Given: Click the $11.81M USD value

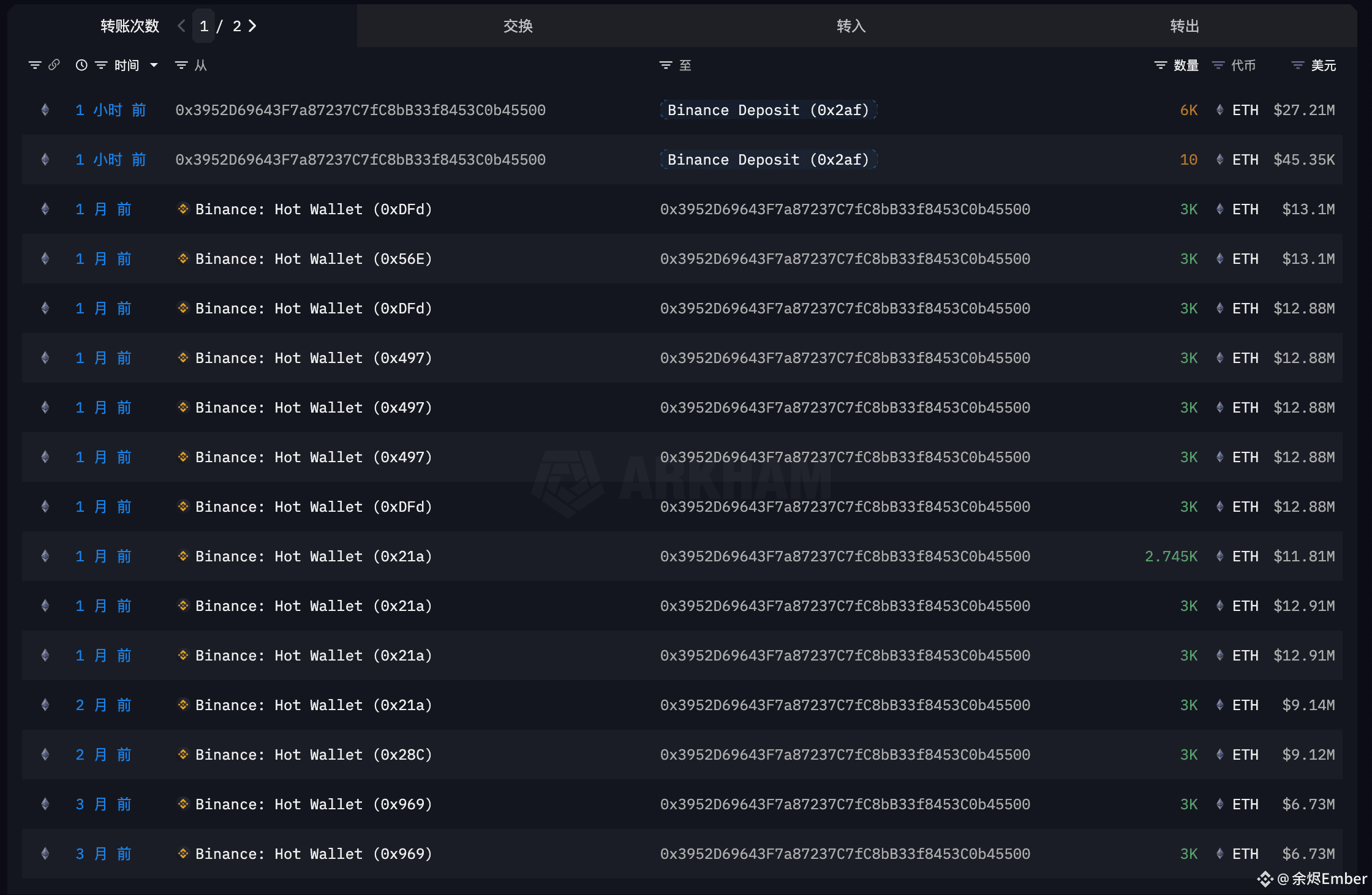Looking at the screenshot, I should (x=1304, y=556).
